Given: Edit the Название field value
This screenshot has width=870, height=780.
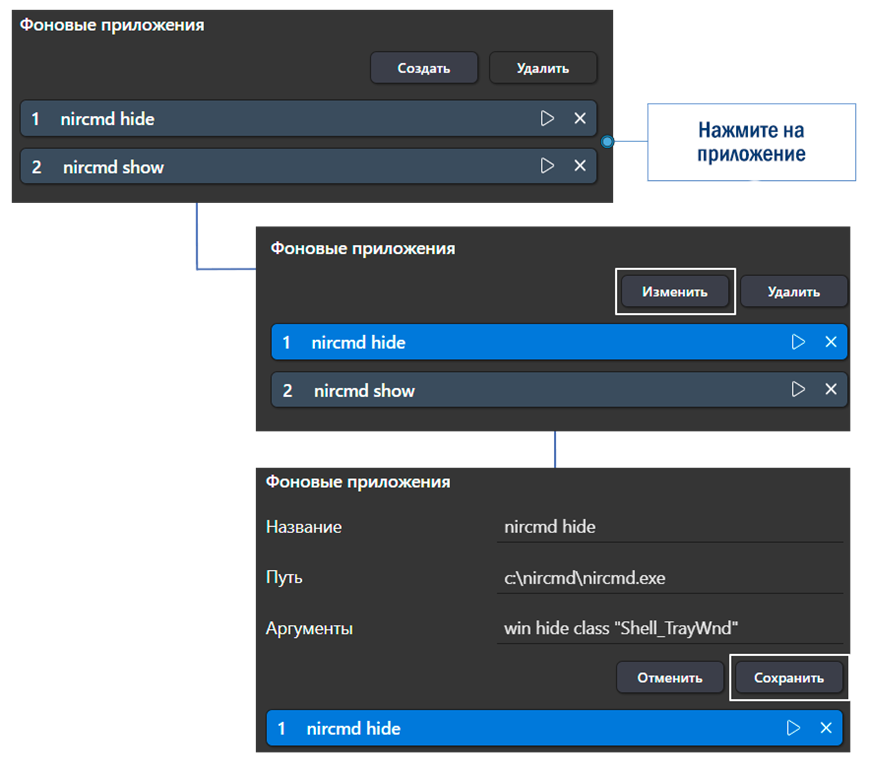Looking at the screenshot, I should [670, 527].
